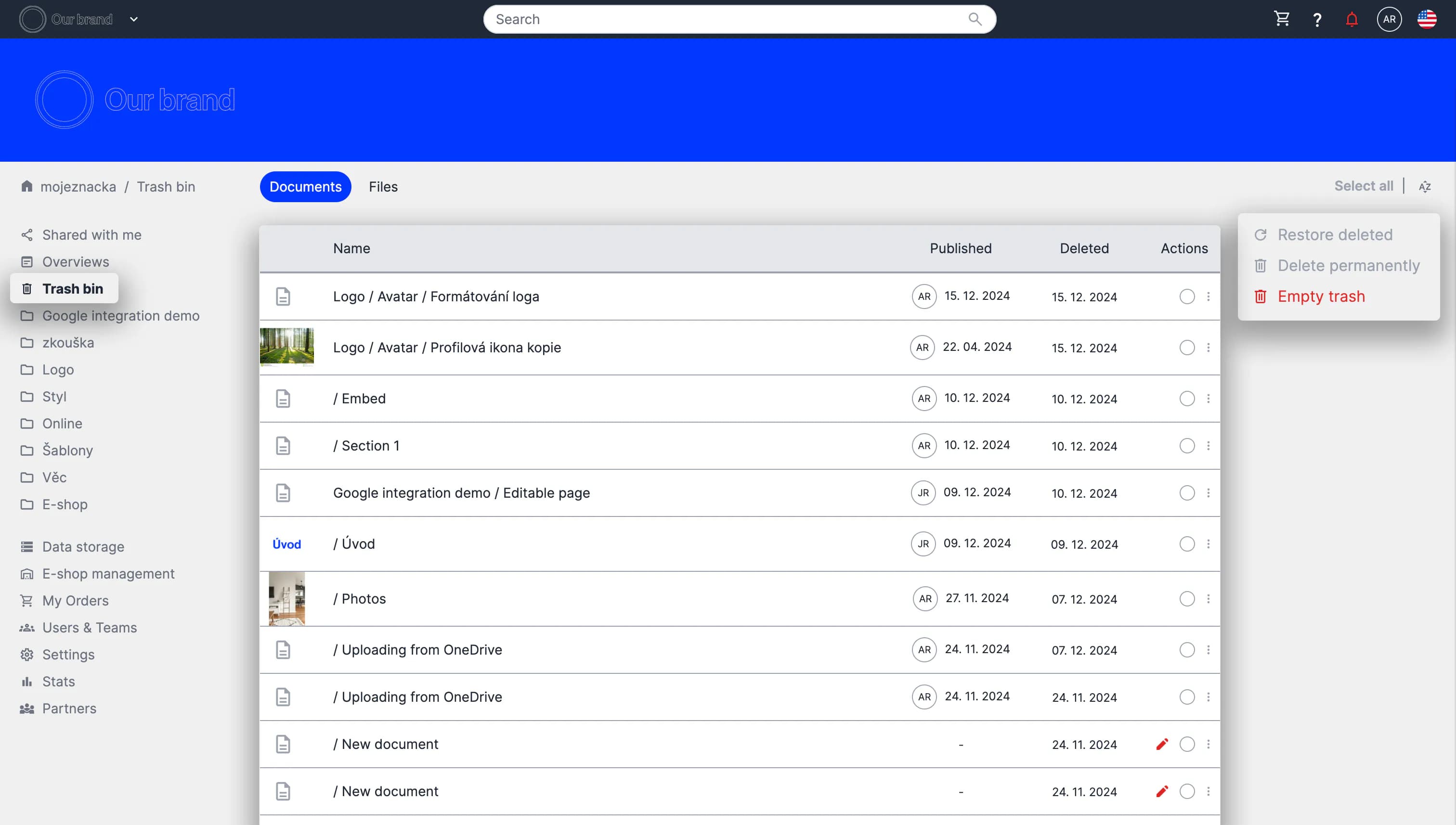Image resolution: width=1456 pixels, height=825 pixels.
Task: Open Users & Teams in the sidebar
Action: click(90, 627)
